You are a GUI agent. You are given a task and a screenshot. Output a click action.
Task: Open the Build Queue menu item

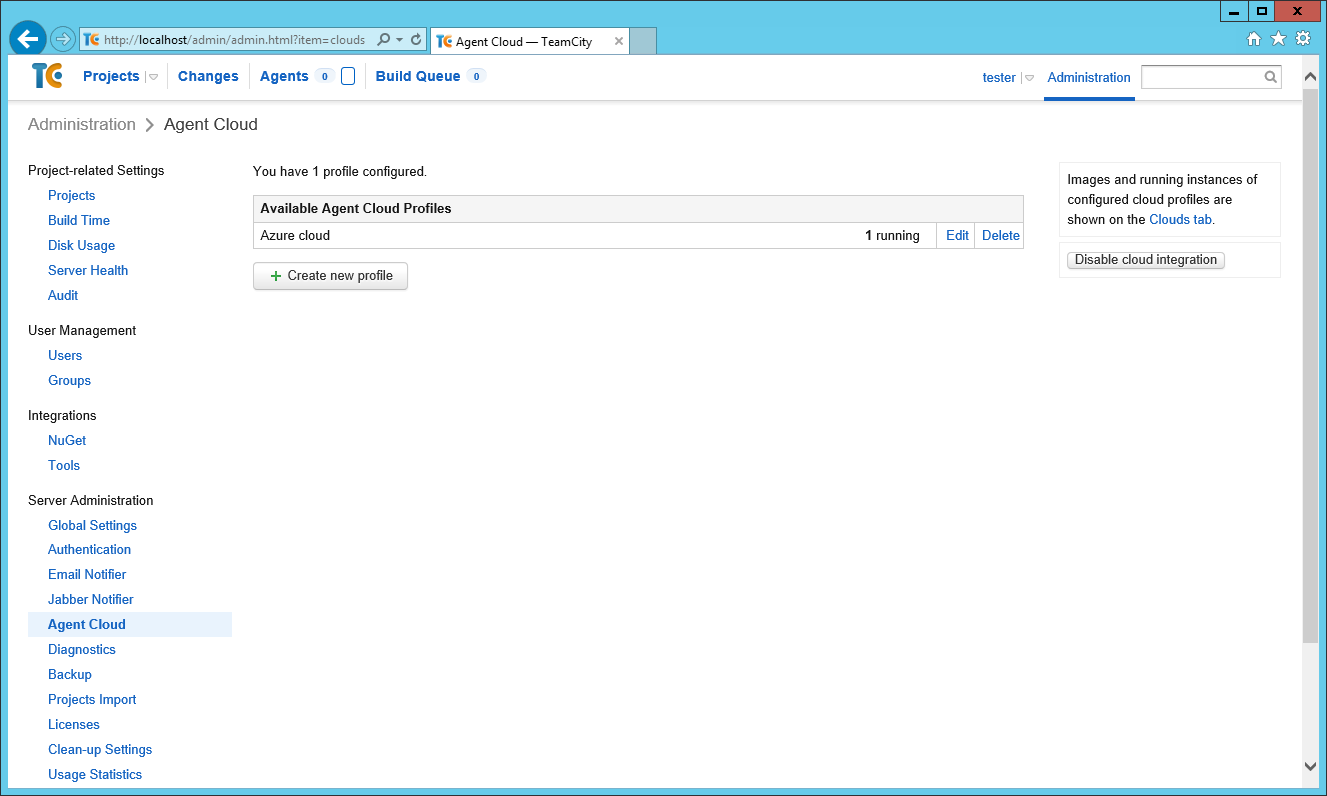pos(418,76)
